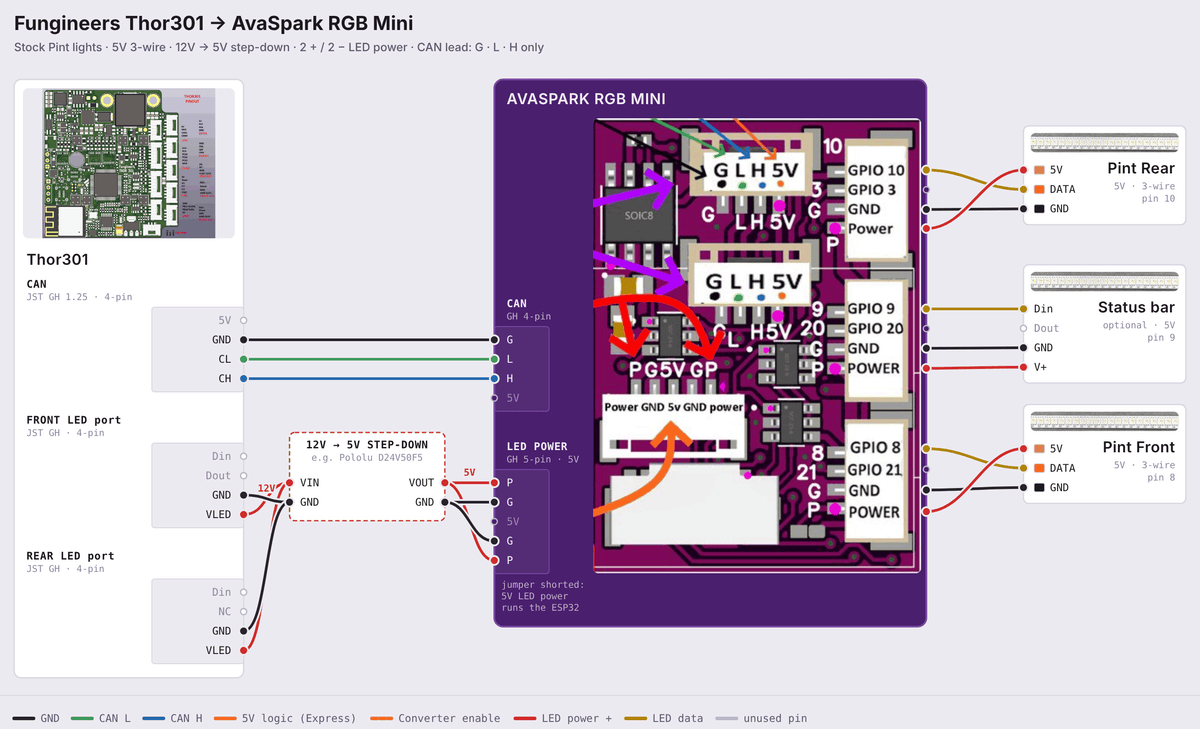The height and width of the screenshot is (729, 1200).
Task: Click the AvaSpark RGB Mini board image
Action: (x=756, y=346)
